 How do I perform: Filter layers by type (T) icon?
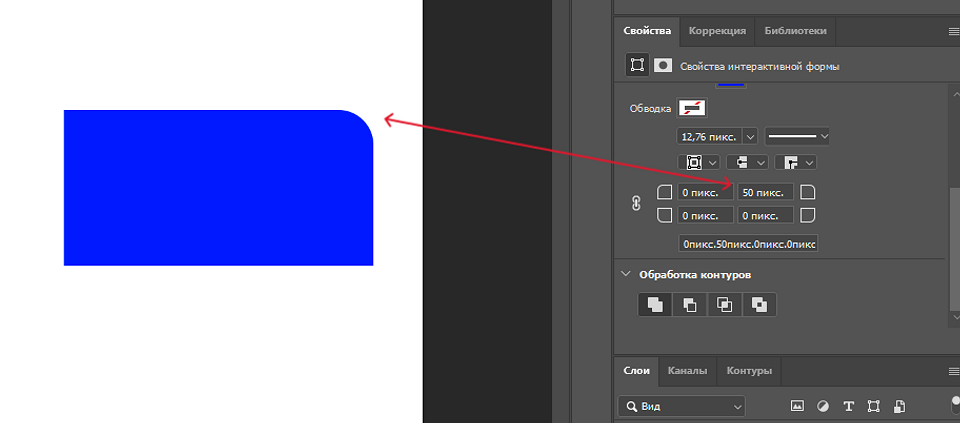click(x=849, y=407)
